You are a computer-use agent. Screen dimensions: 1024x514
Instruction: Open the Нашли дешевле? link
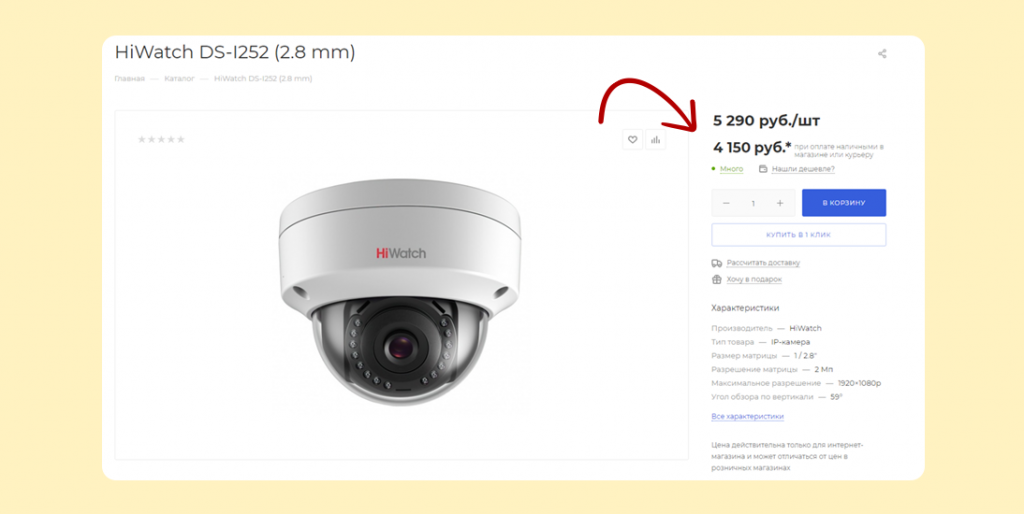(x=803, y=169)
